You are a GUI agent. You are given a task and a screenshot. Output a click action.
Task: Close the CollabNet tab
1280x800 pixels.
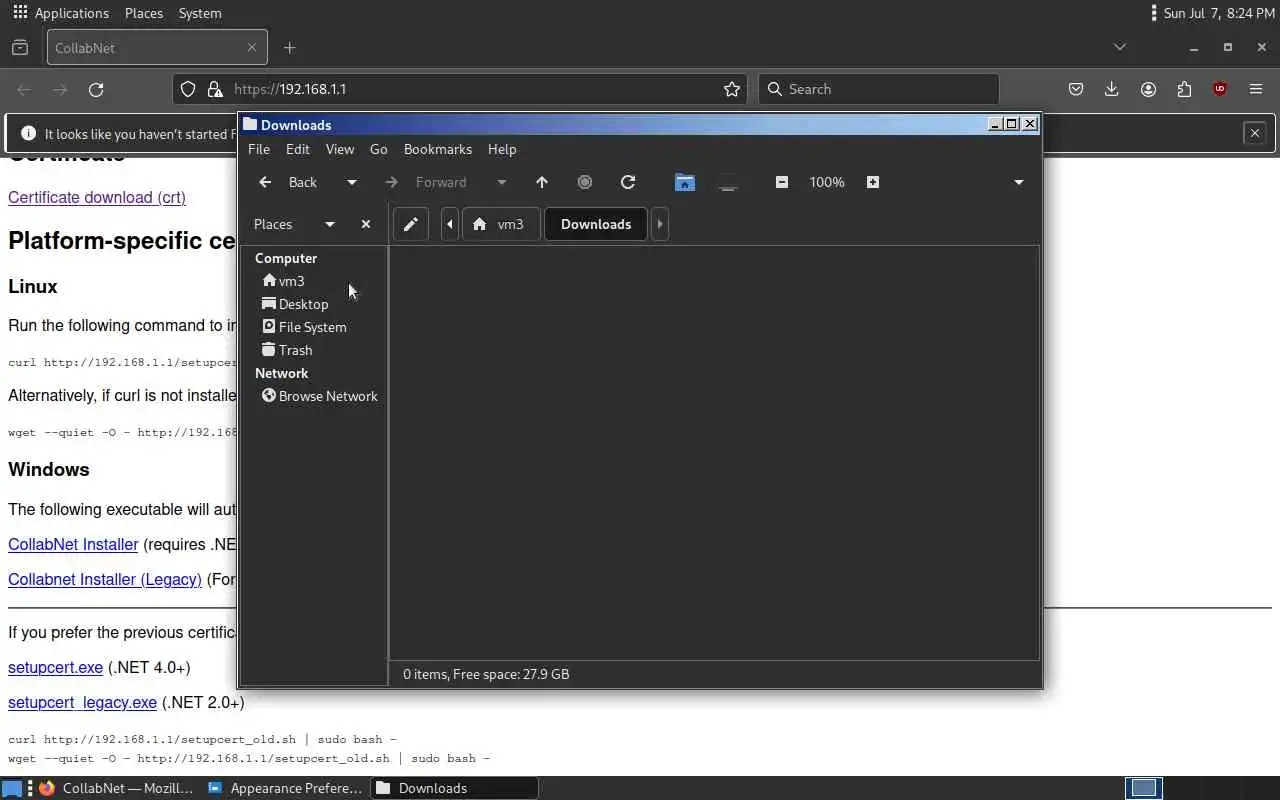tap(251, 47)
